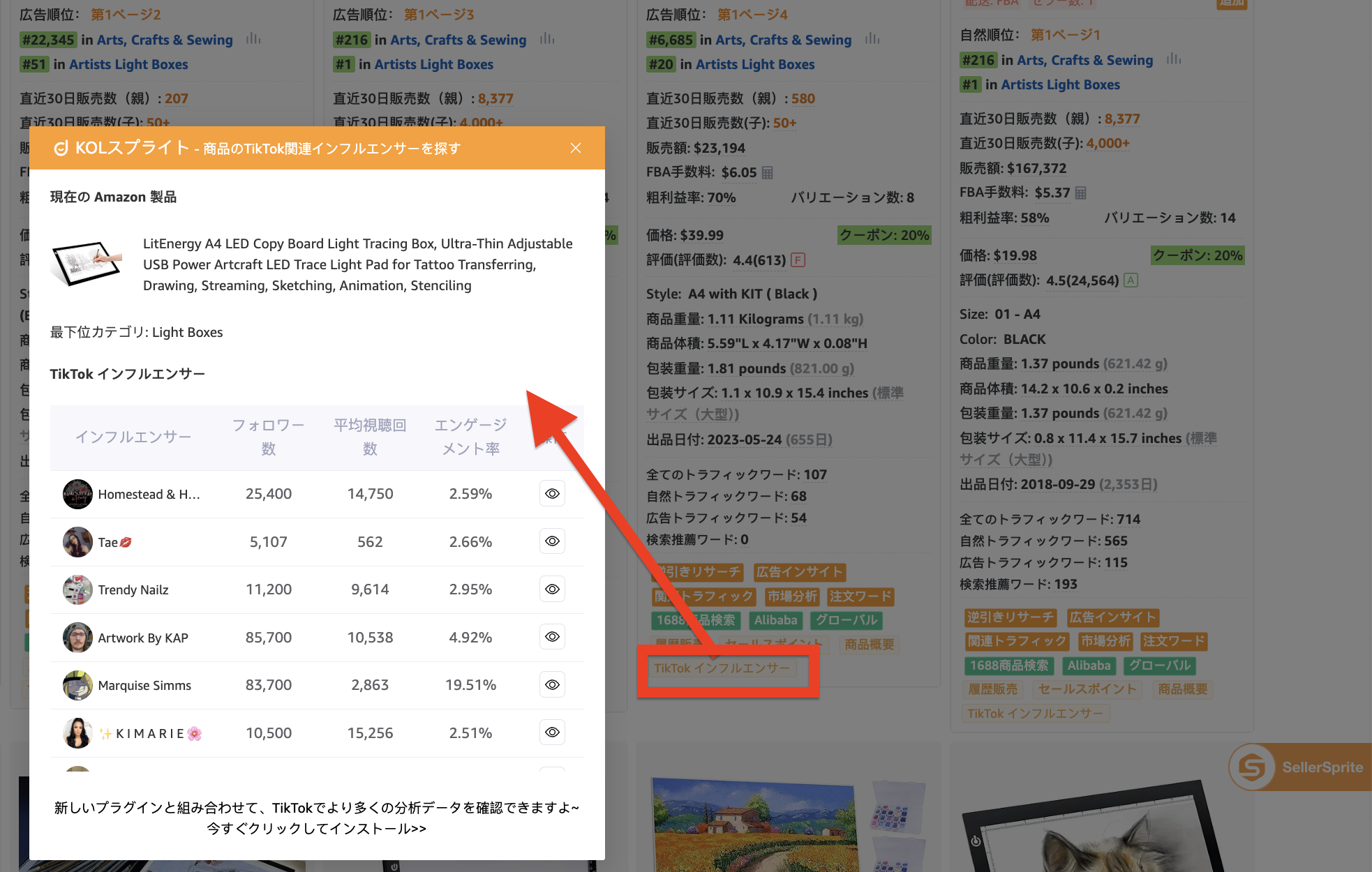
Task: Click Trendy Nailz avatar
Action: pyautogui.click(x=77, y=589)
